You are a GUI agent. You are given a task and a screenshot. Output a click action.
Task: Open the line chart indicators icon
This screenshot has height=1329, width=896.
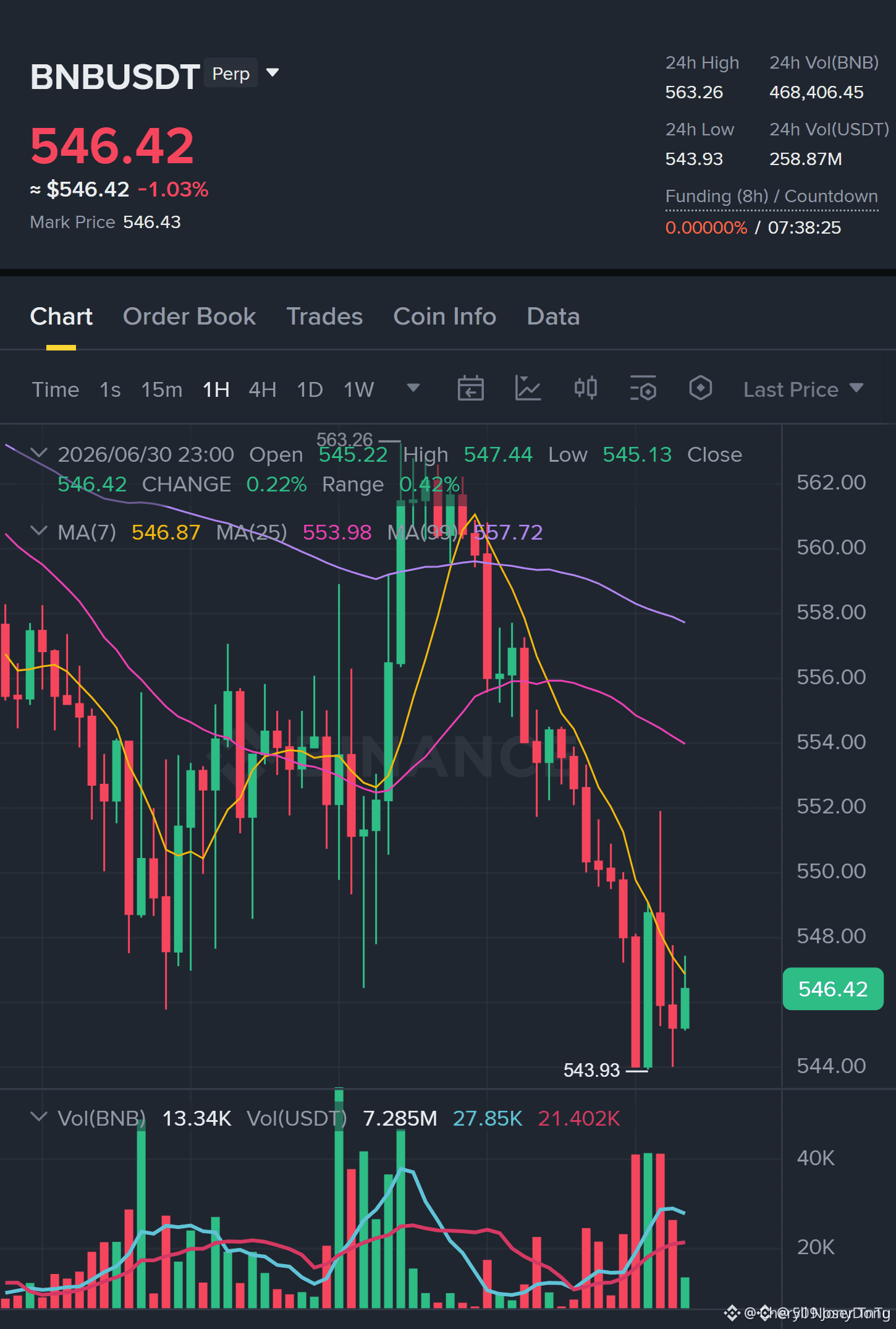528,389
